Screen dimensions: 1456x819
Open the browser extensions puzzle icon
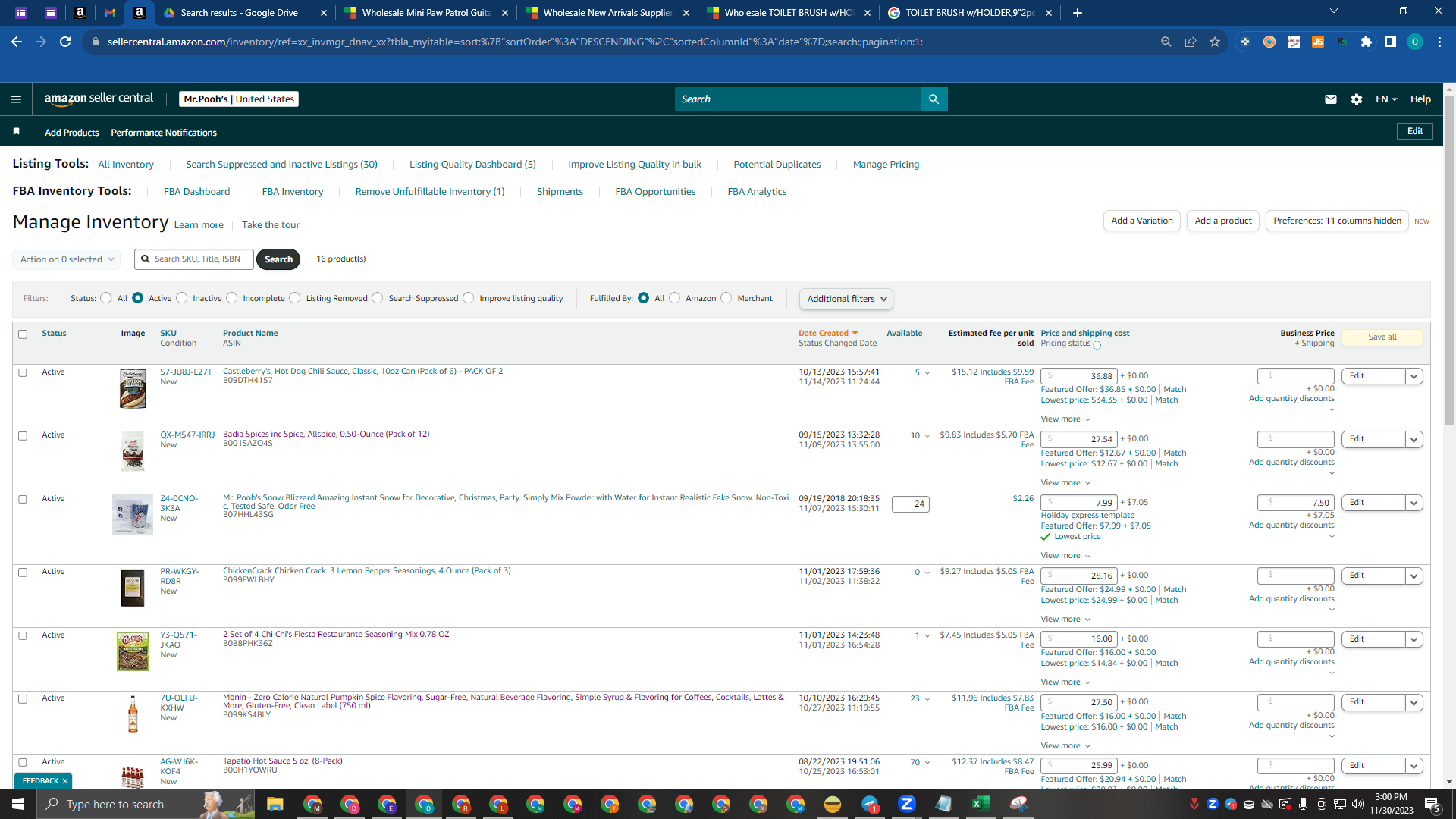[1367, 42]
